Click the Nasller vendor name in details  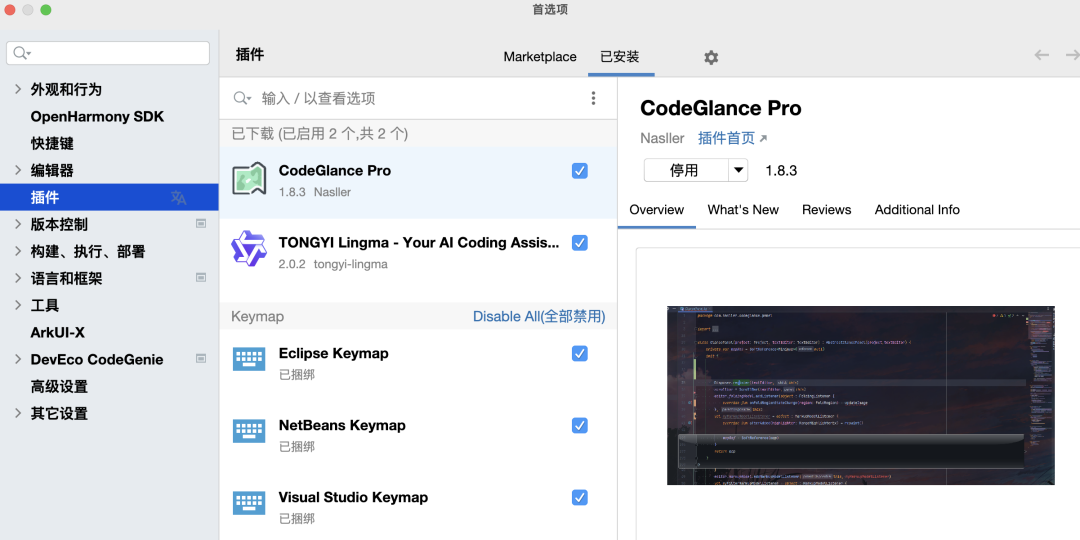(x=662, y=138)
